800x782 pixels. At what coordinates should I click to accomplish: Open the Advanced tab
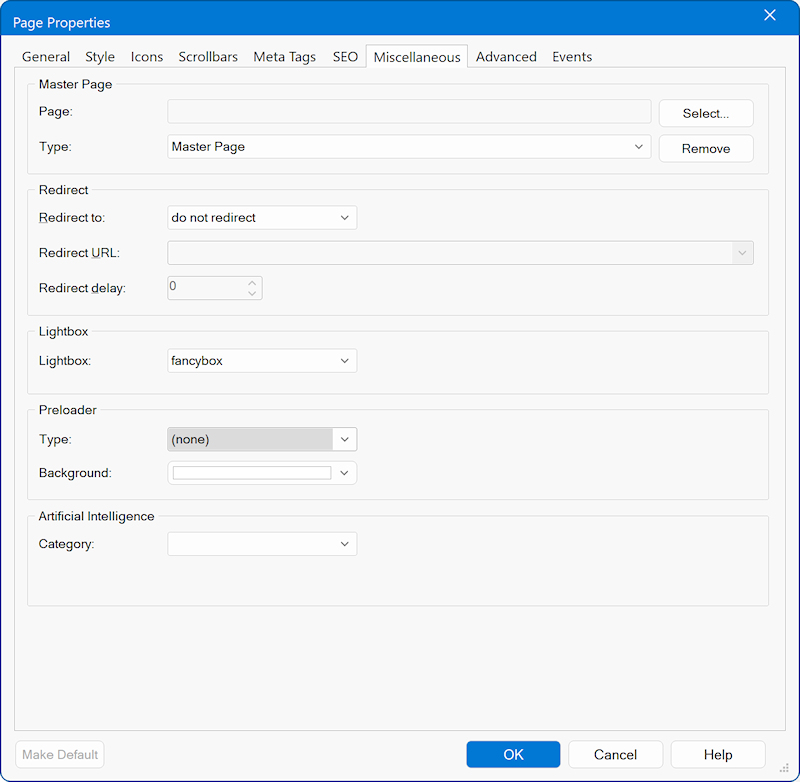pos(506,57)
